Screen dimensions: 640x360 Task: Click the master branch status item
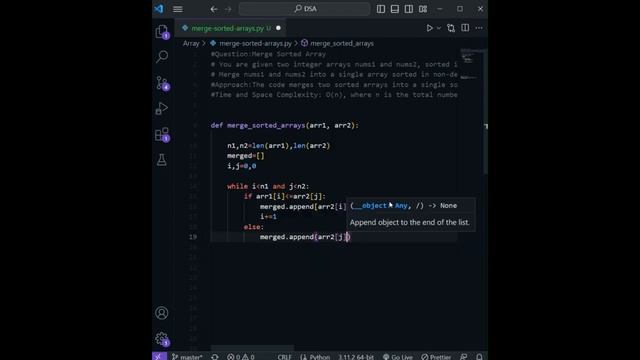click(x=187, y=357)
